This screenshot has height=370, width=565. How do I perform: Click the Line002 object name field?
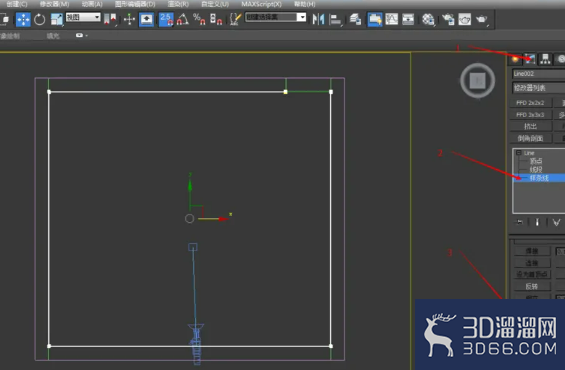tap(538, 73)
